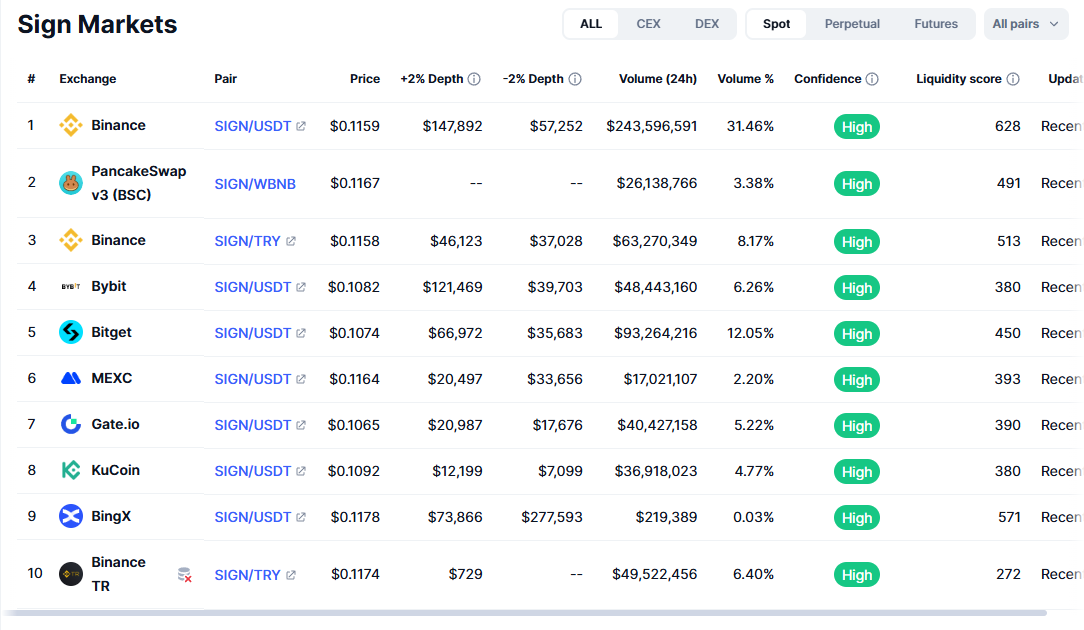Click the -2% depth value $277,593
The height and width of the screenshot is (630, 1084).
(x=552, y=517)
